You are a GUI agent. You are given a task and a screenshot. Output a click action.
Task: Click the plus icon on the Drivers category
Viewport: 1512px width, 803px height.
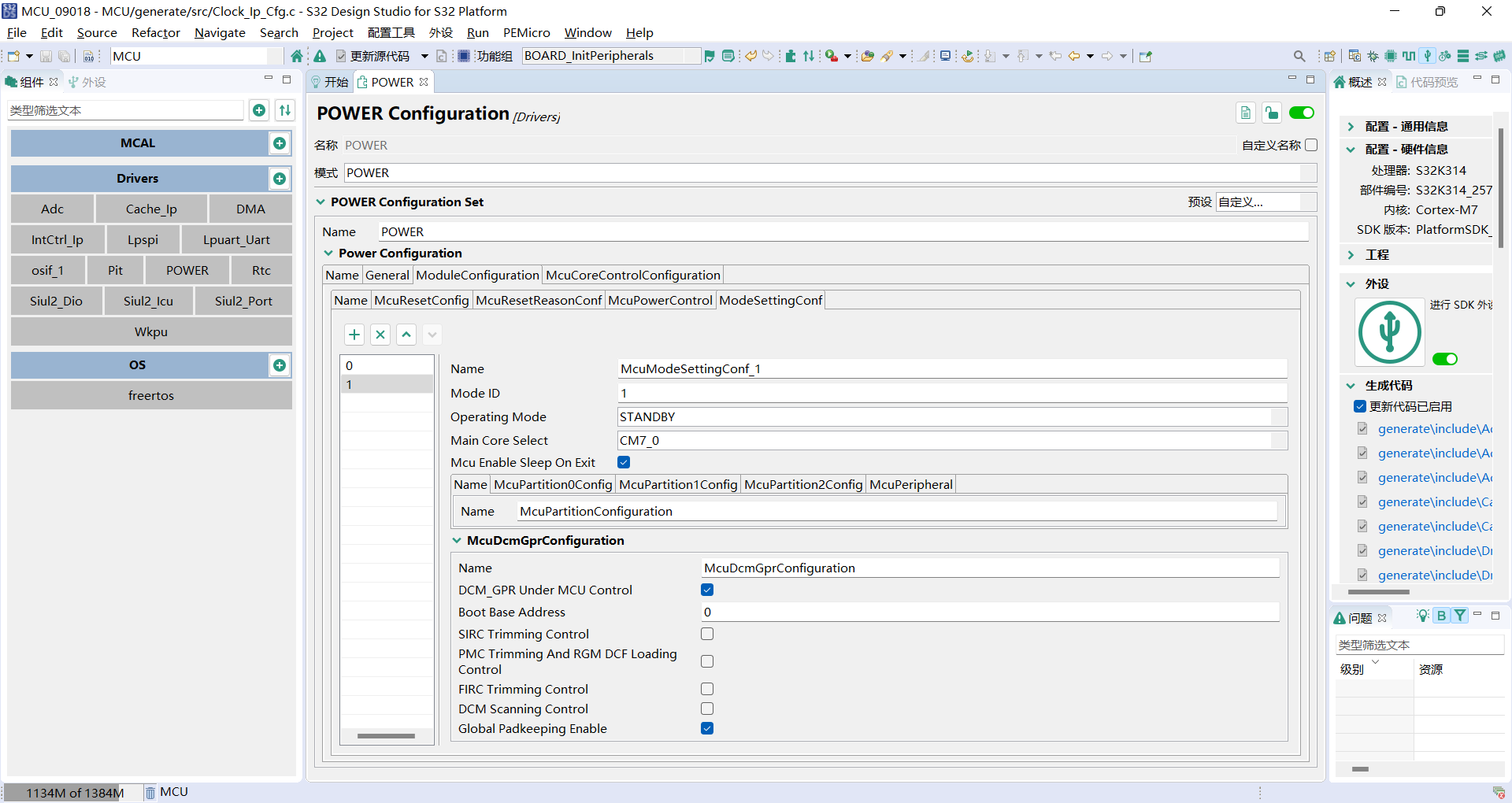click(280, 179)
